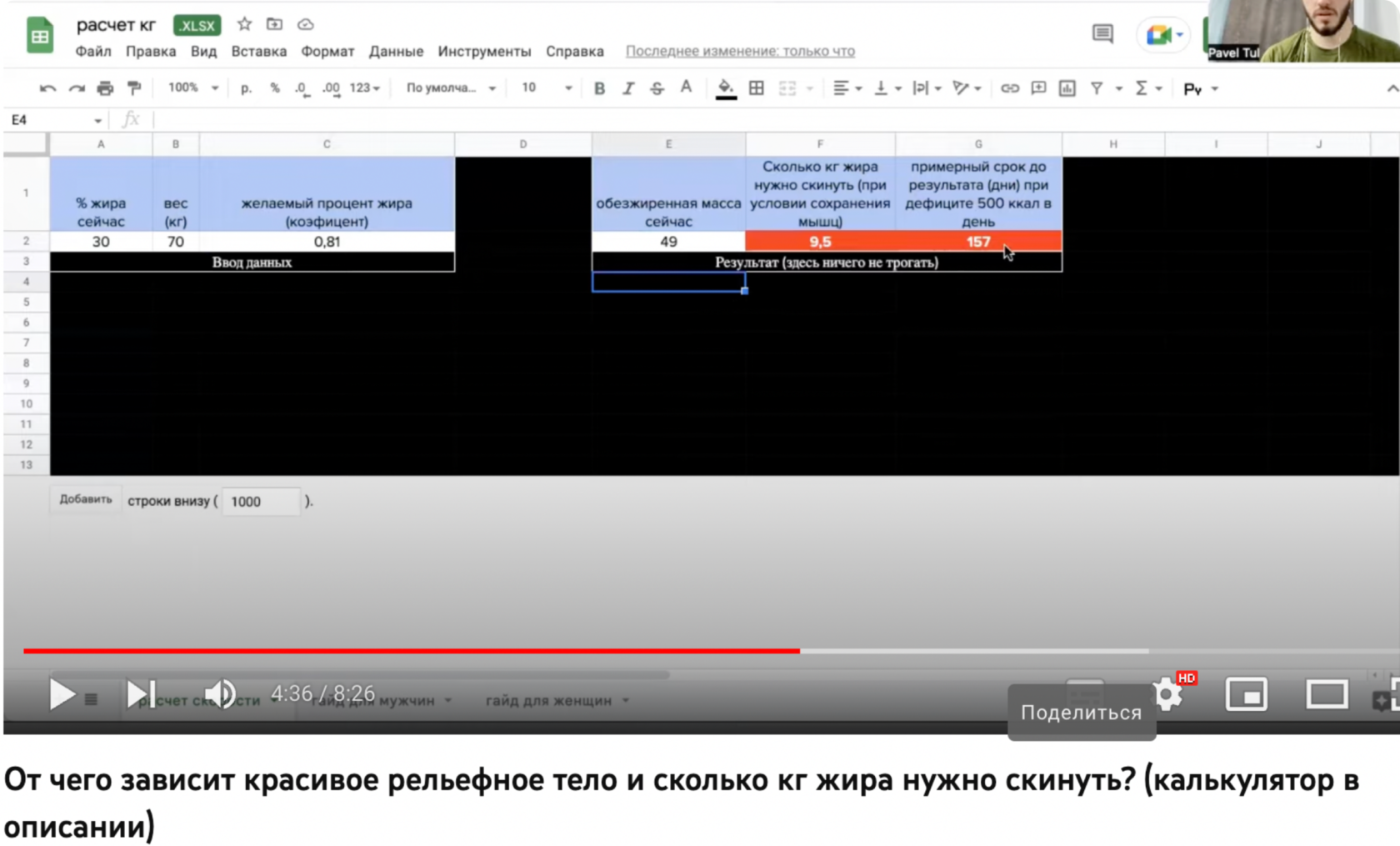This screenshot has height=846, width=1400.
Task: Collapse the toolbar with the chevron
Action: [x=1392, y=88]
